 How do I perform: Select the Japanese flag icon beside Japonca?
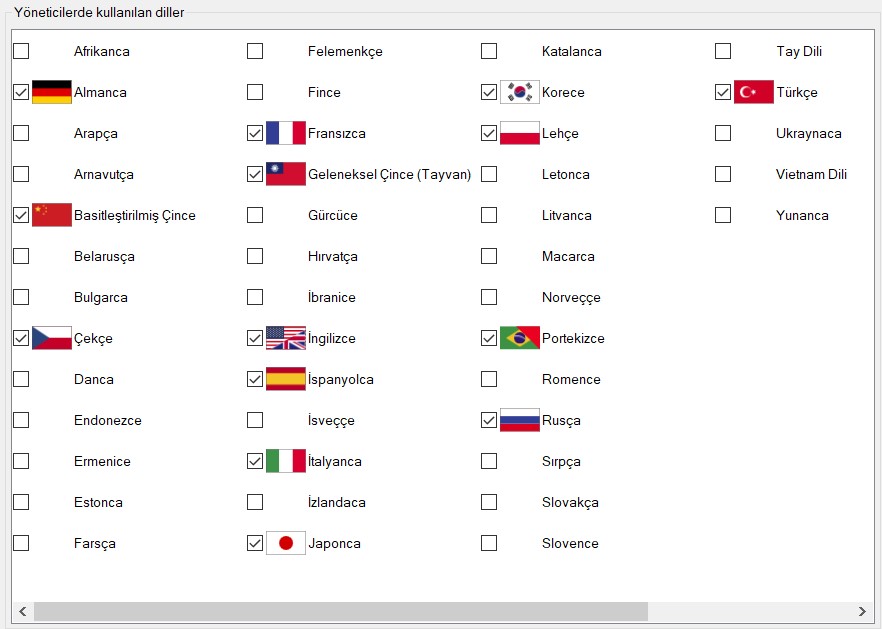pyautogui.click(x=286, y=543)
